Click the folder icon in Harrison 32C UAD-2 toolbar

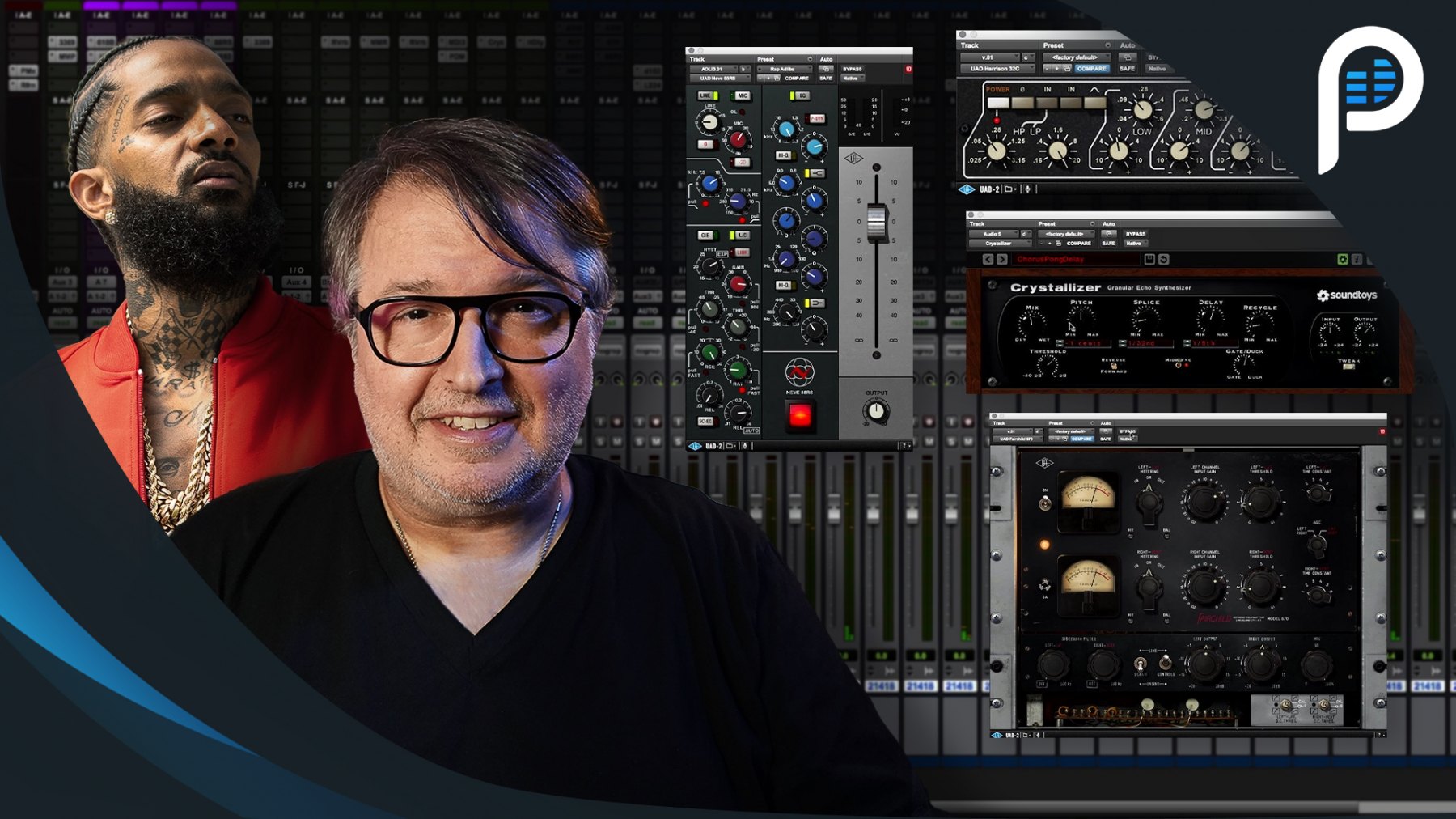click(1009, 189)
